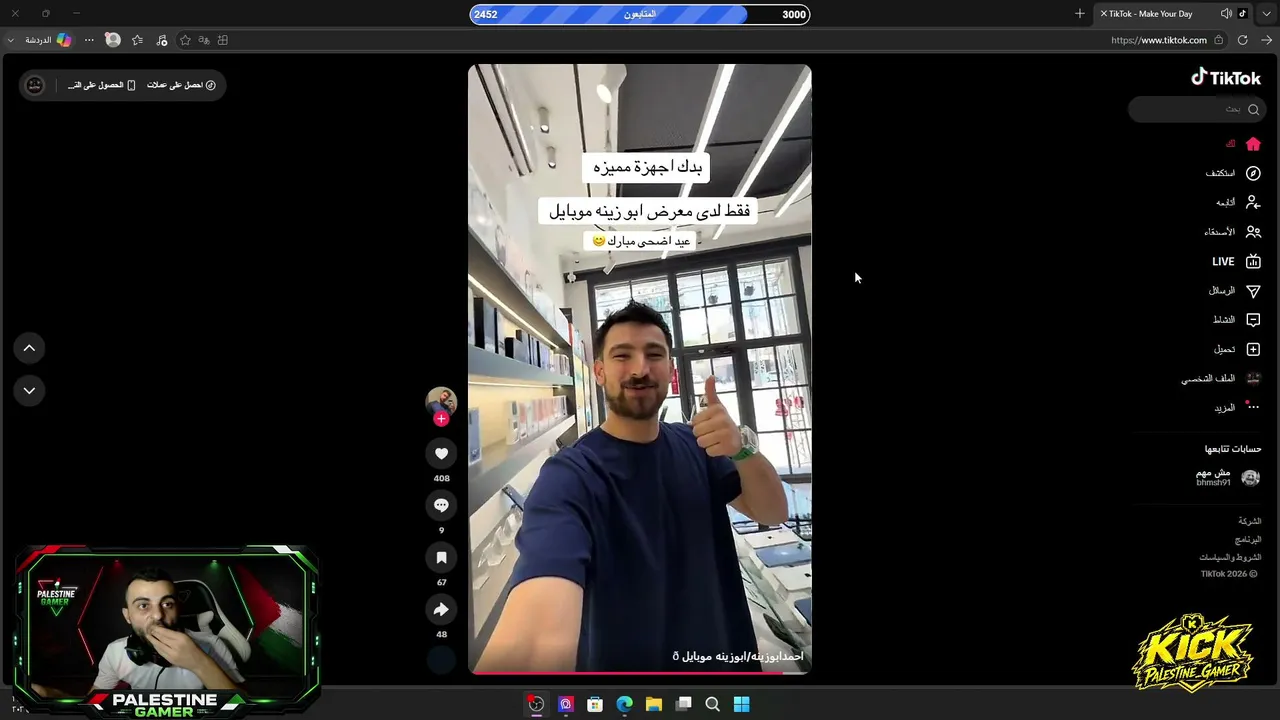Follow the creator with the red plus badge
This screenshot has height=720, width=1280.
pyautogui.click(x=441, y=419)
